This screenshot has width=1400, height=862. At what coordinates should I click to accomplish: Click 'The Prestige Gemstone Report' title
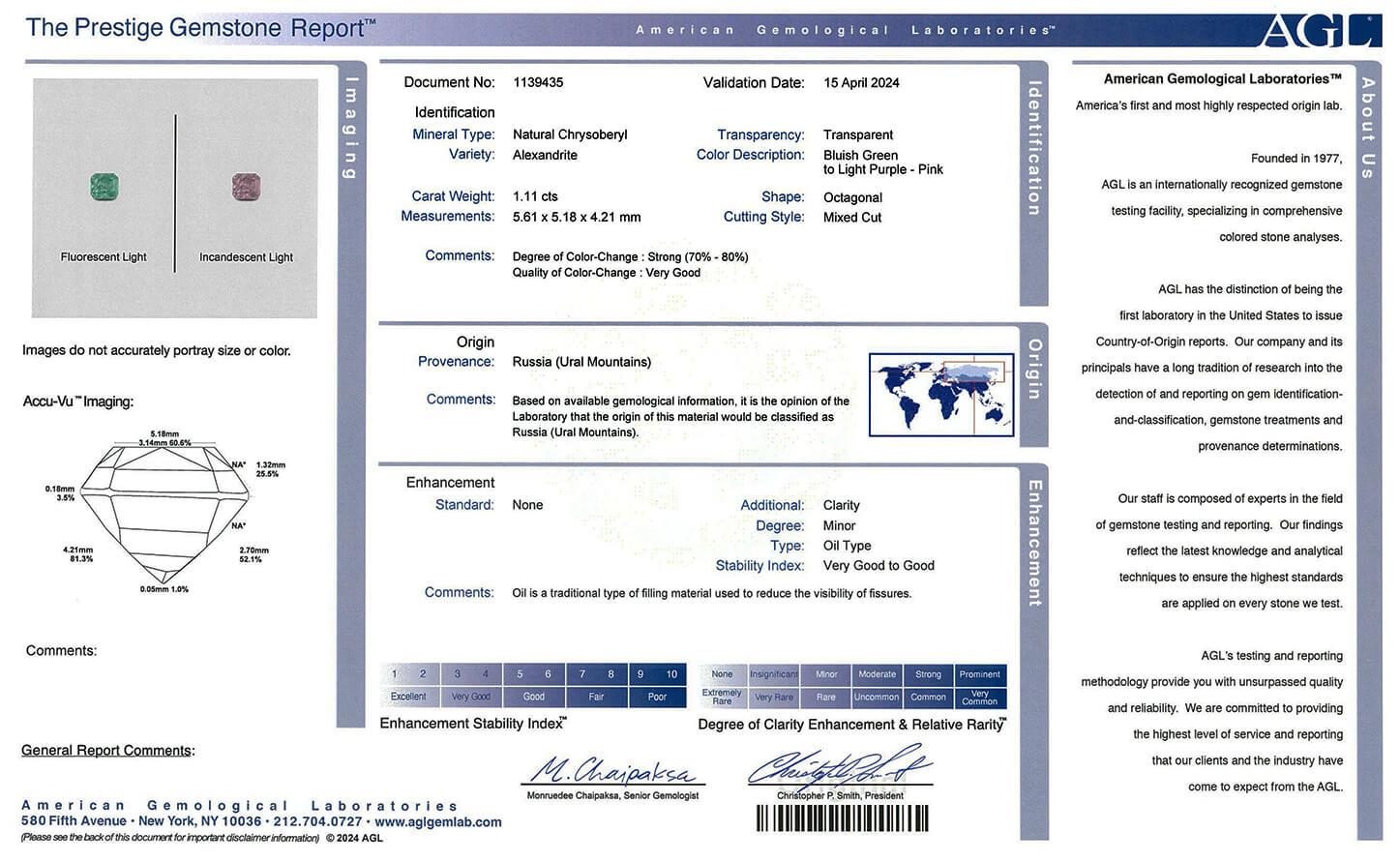[x=200, y=27]
